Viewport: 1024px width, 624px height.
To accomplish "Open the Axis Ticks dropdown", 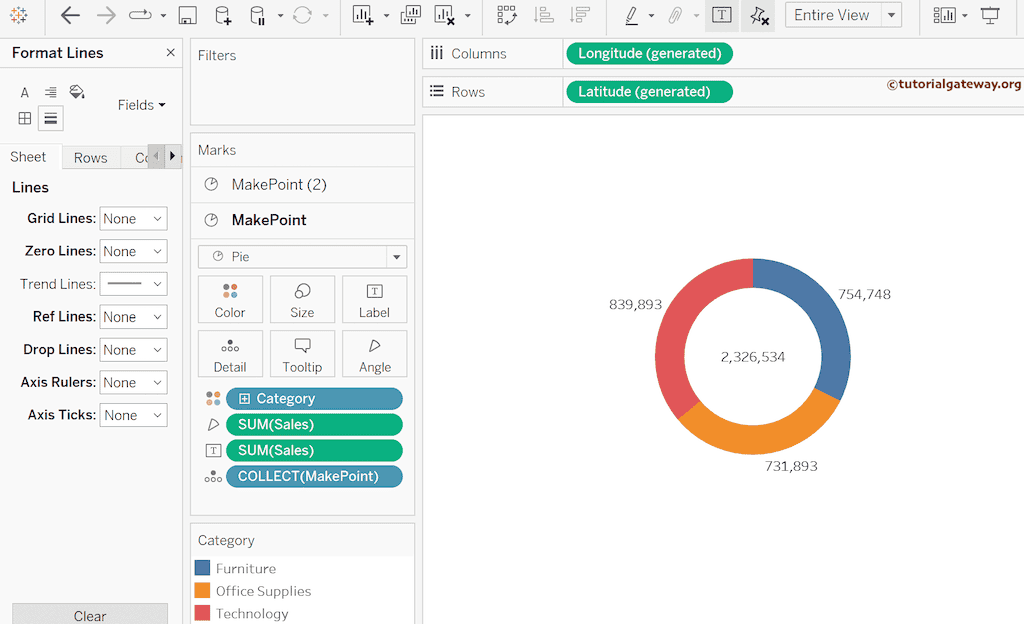I will 133,415.
